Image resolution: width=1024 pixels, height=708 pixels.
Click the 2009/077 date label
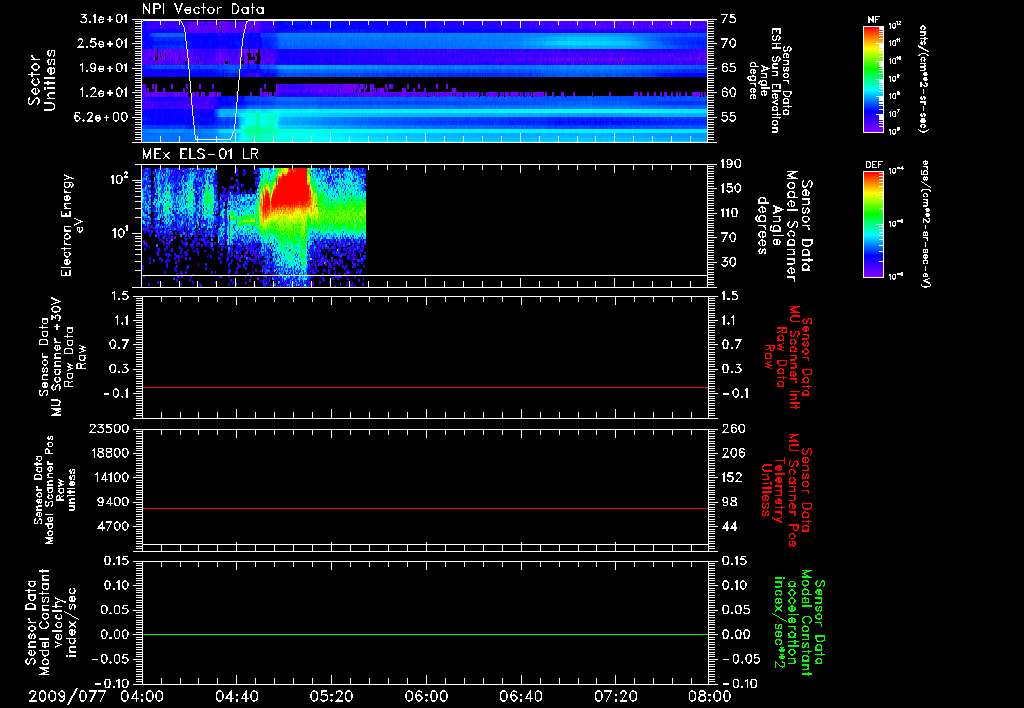[67, 696]
